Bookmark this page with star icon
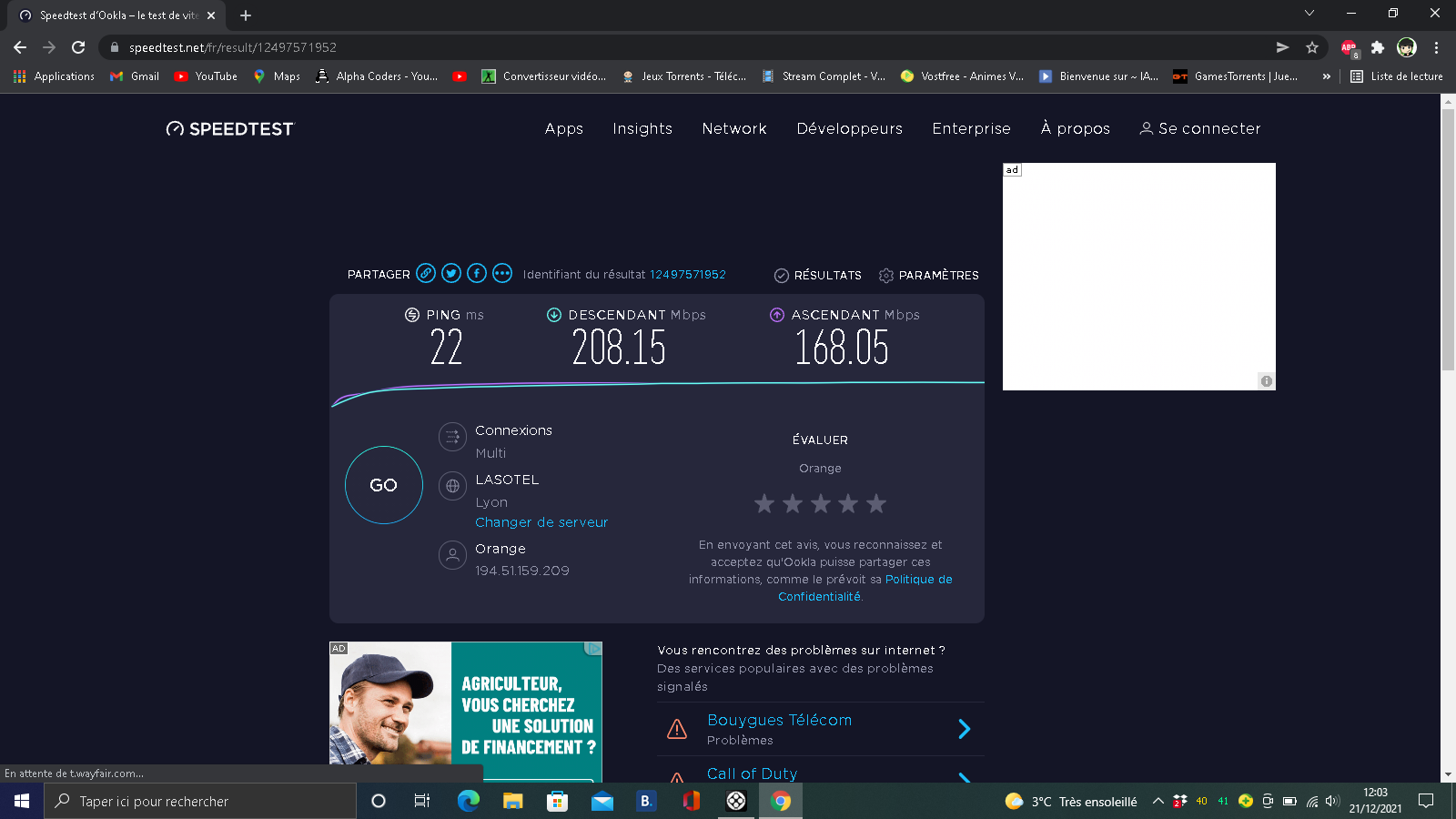This screenshot has width=1456, height=819. [1311, 47]
